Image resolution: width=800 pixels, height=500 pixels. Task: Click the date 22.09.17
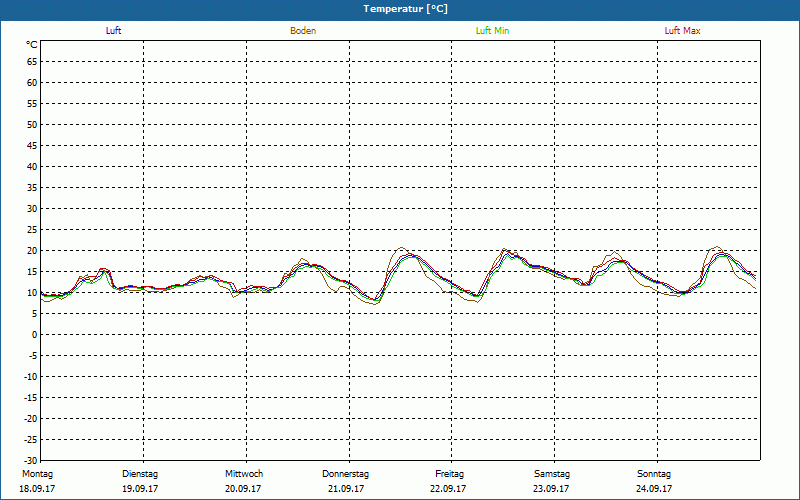point(448,489)
